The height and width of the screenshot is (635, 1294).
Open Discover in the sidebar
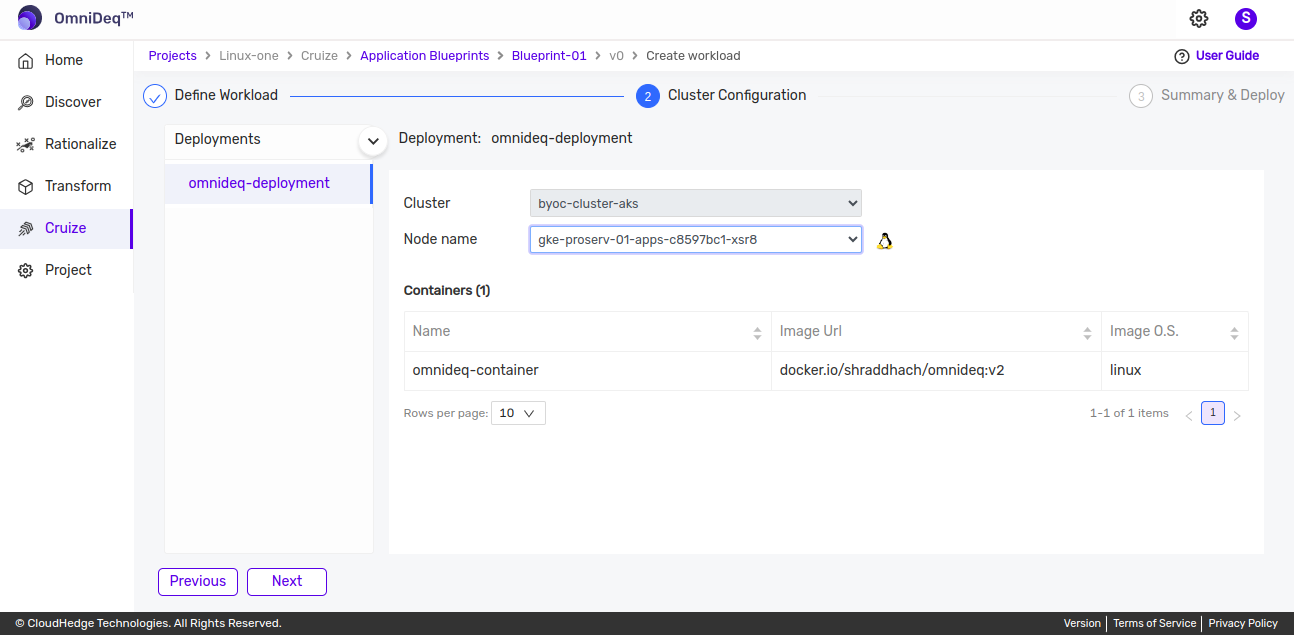[x=66, y=102]
